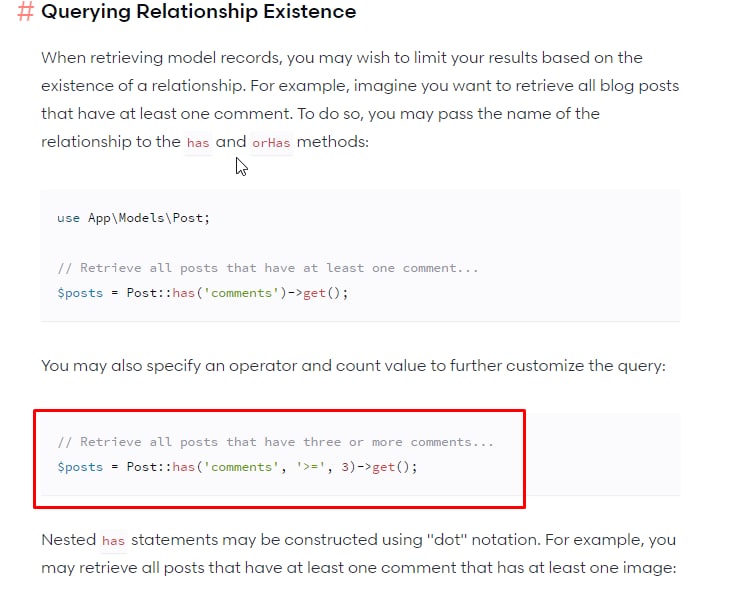The width and height of the screenshot is (729, 600).
Task: Click the inline "has" code before "and"
Action: point(198,143)
